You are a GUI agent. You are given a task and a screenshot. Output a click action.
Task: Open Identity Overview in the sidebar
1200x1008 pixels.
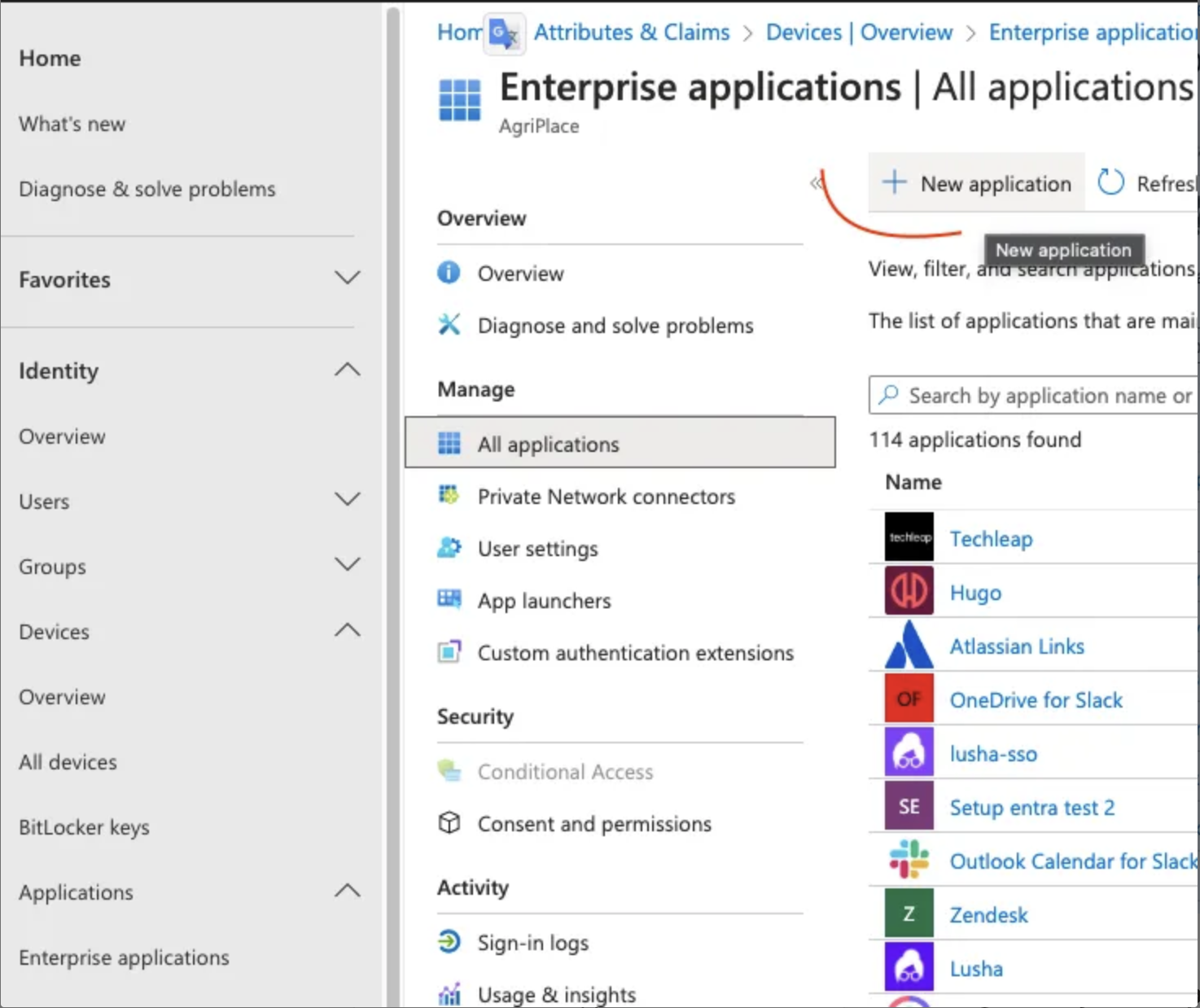62,436
